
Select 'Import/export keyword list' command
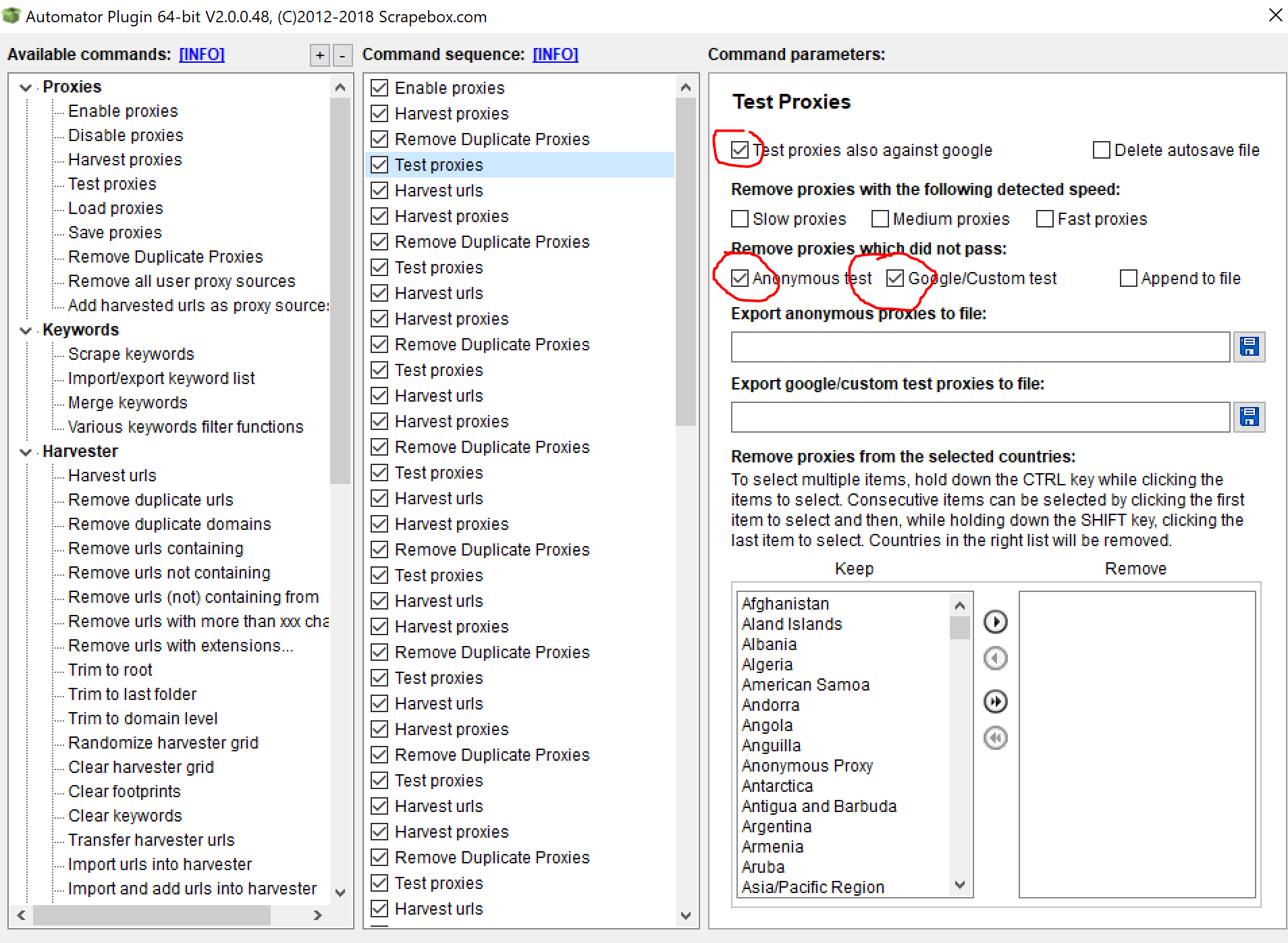(161, 378)
